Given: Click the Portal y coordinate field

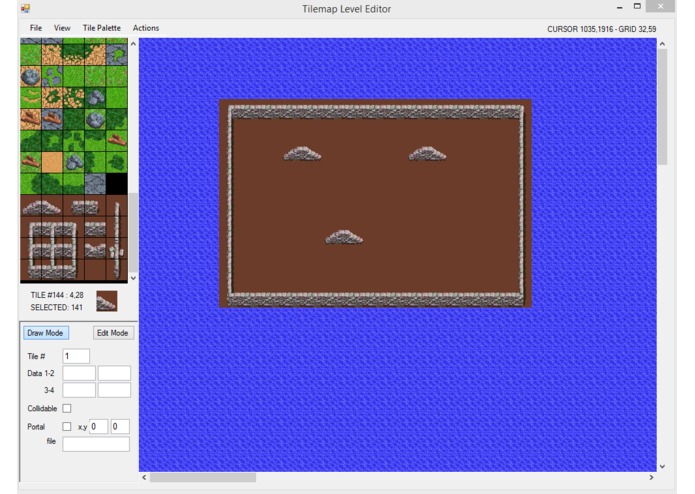Looking at the screenshot, I should pos(120,426).
